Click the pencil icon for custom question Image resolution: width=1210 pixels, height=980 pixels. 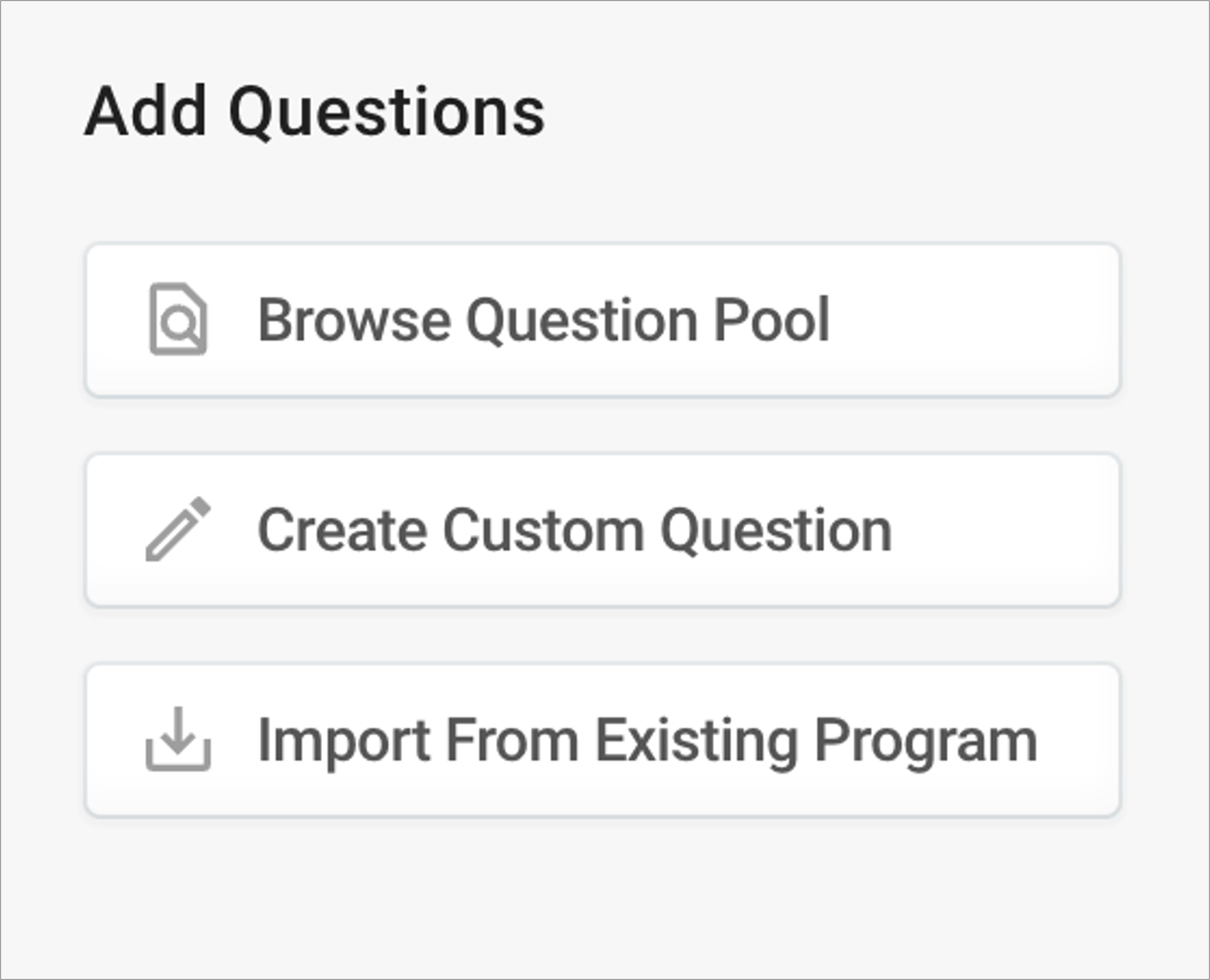[x=178, y=529]
